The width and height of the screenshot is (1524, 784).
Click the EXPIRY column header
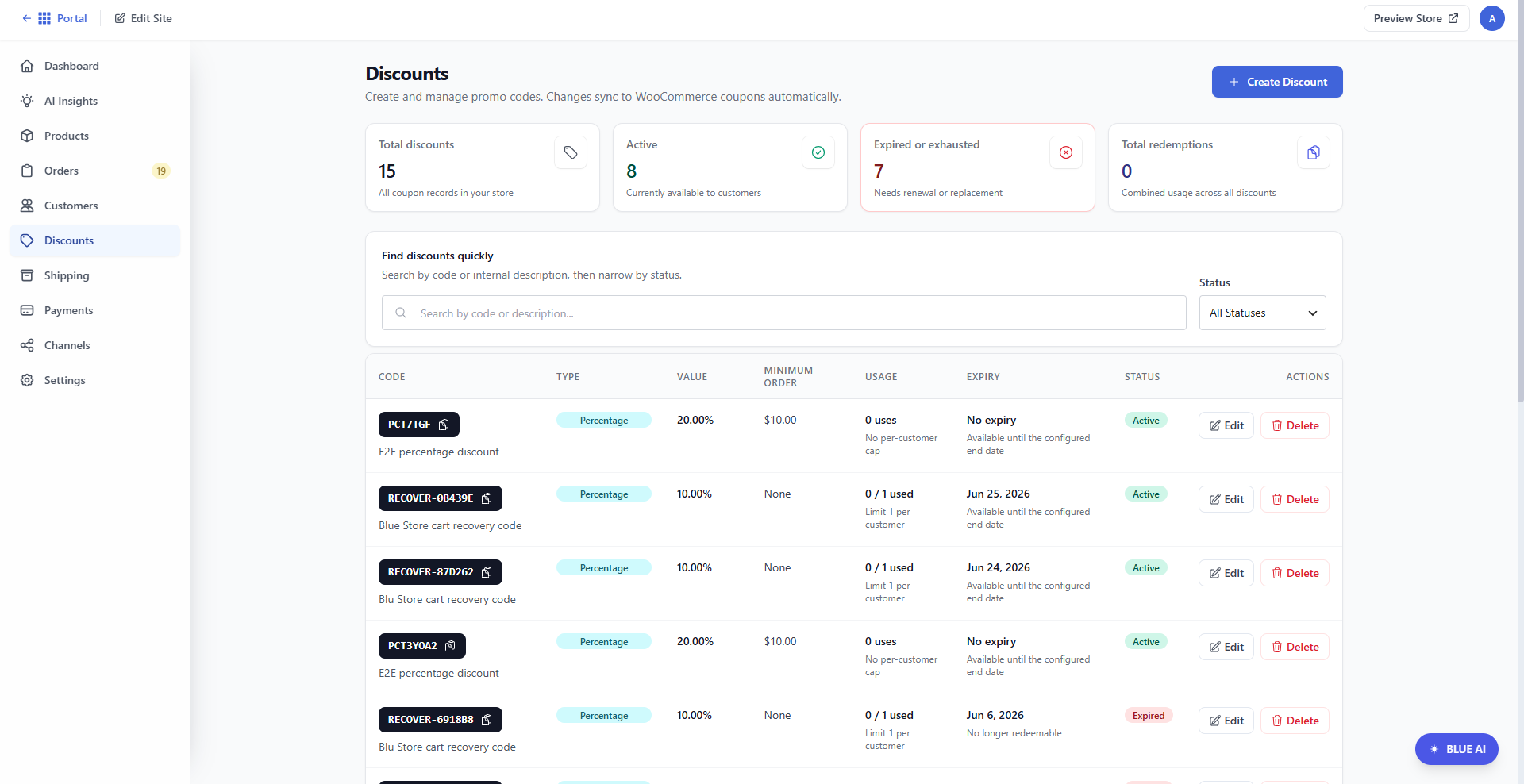(x=983, y=377)
